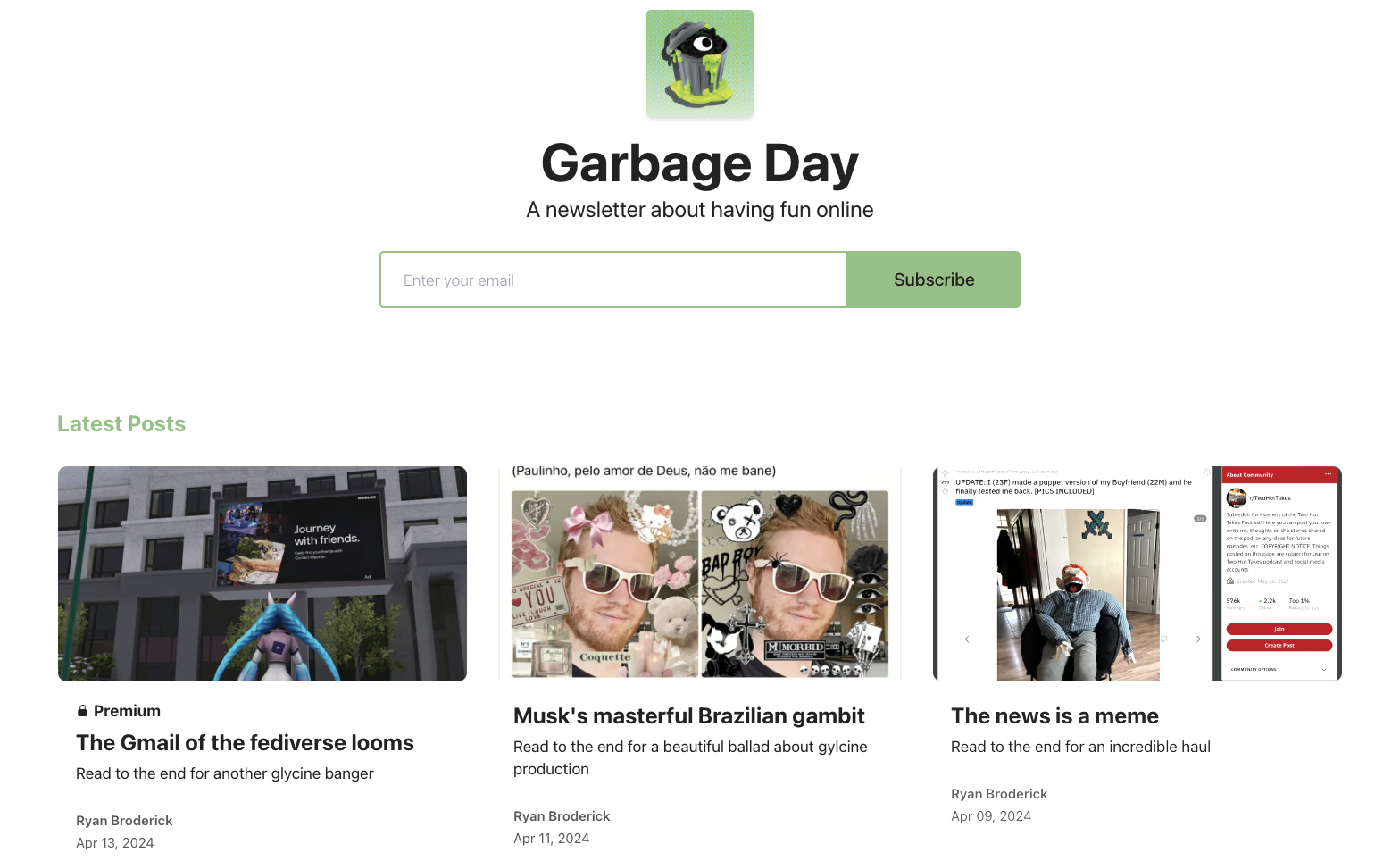This screenshot has width=1400, height=861.
Task: Click the incredible haul subtitle text
Action: coord(1080,747)
